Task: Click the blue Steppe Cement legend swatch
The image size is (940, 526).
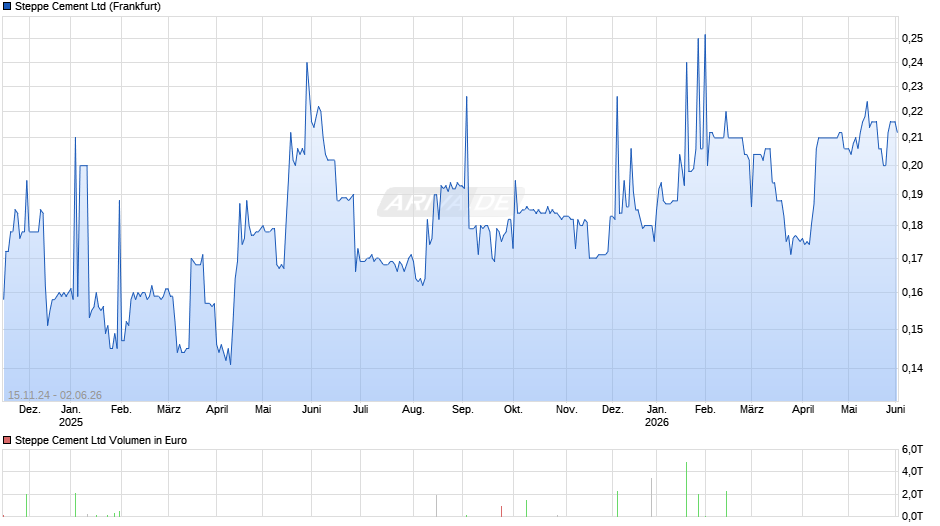Action: point(7,7)
